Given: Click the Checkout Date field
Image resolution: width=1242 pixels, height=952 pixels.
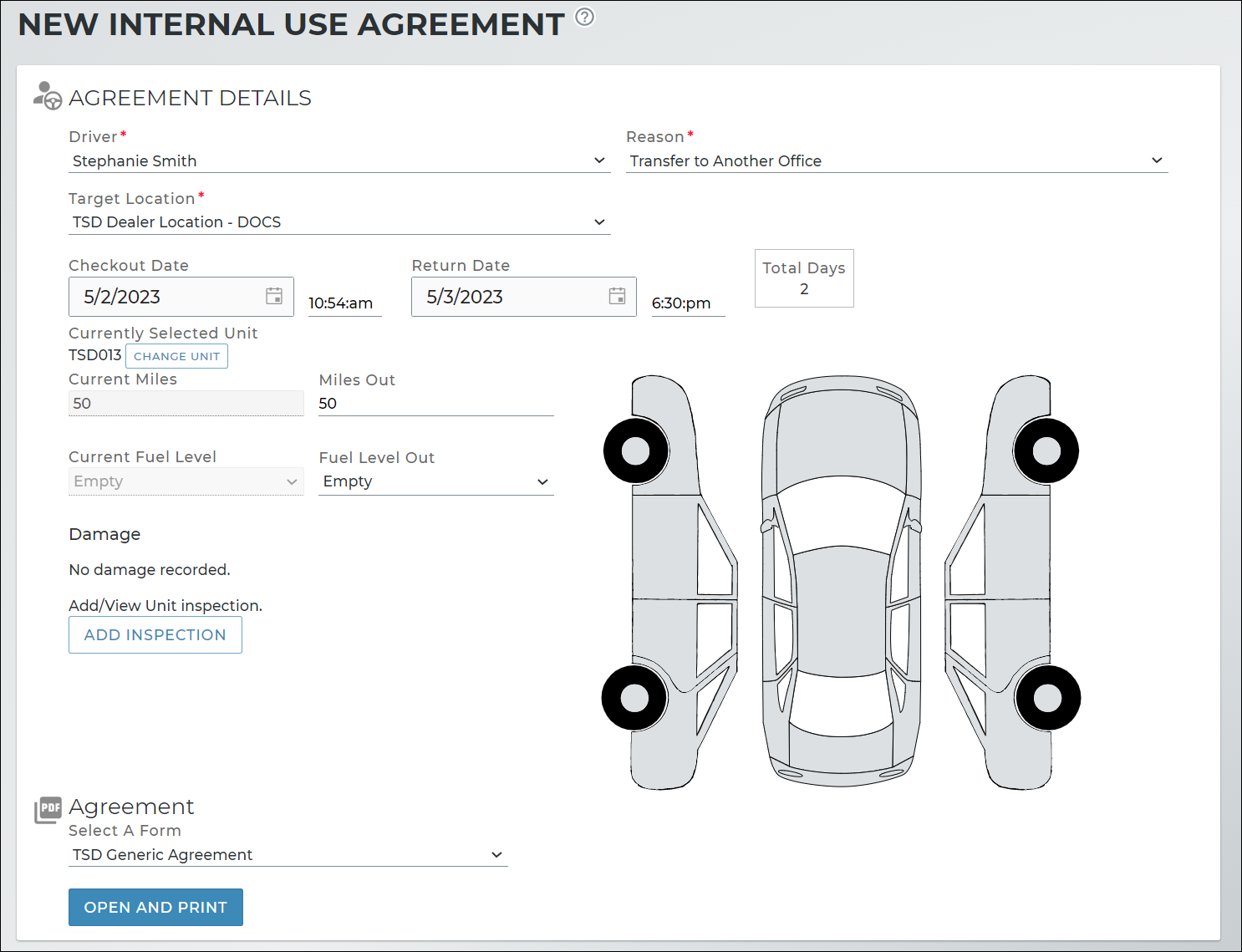Looking at the screenshot, I should coord(181,297).
